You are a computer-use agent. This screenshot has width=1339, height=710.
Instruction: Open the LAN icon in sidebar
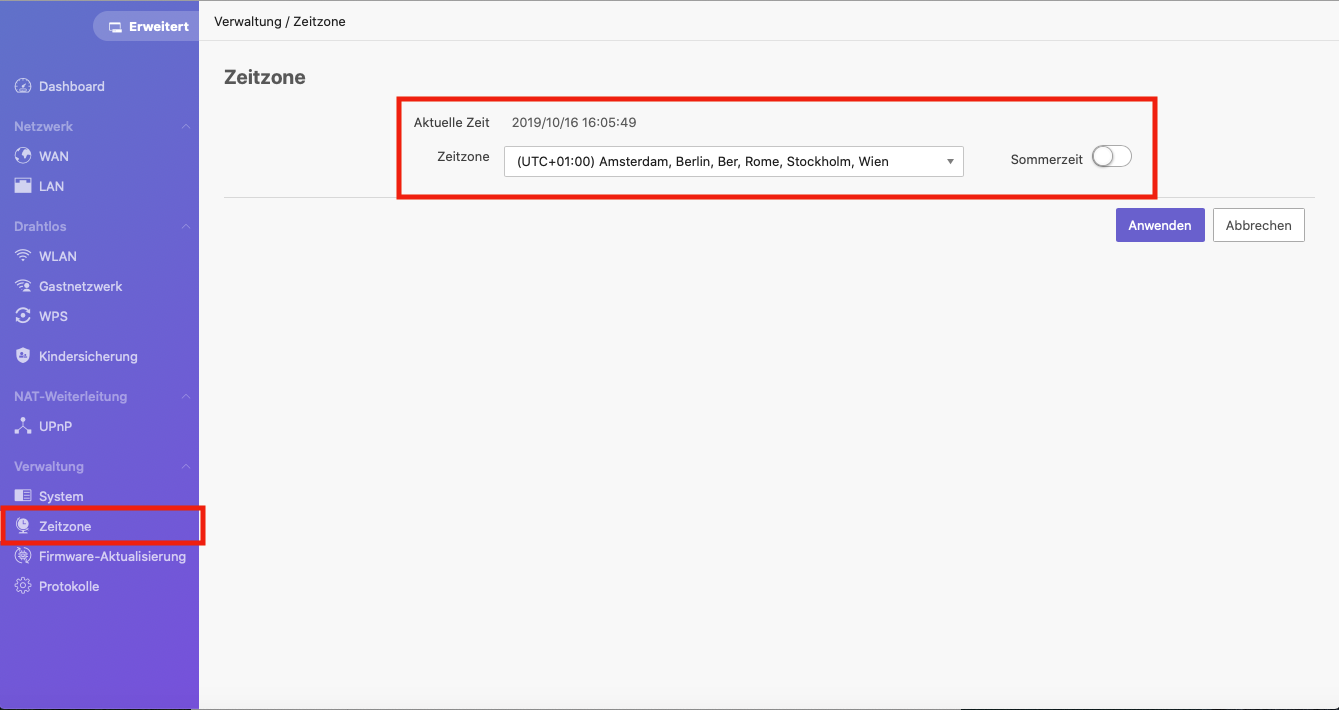tap(23, 186)
